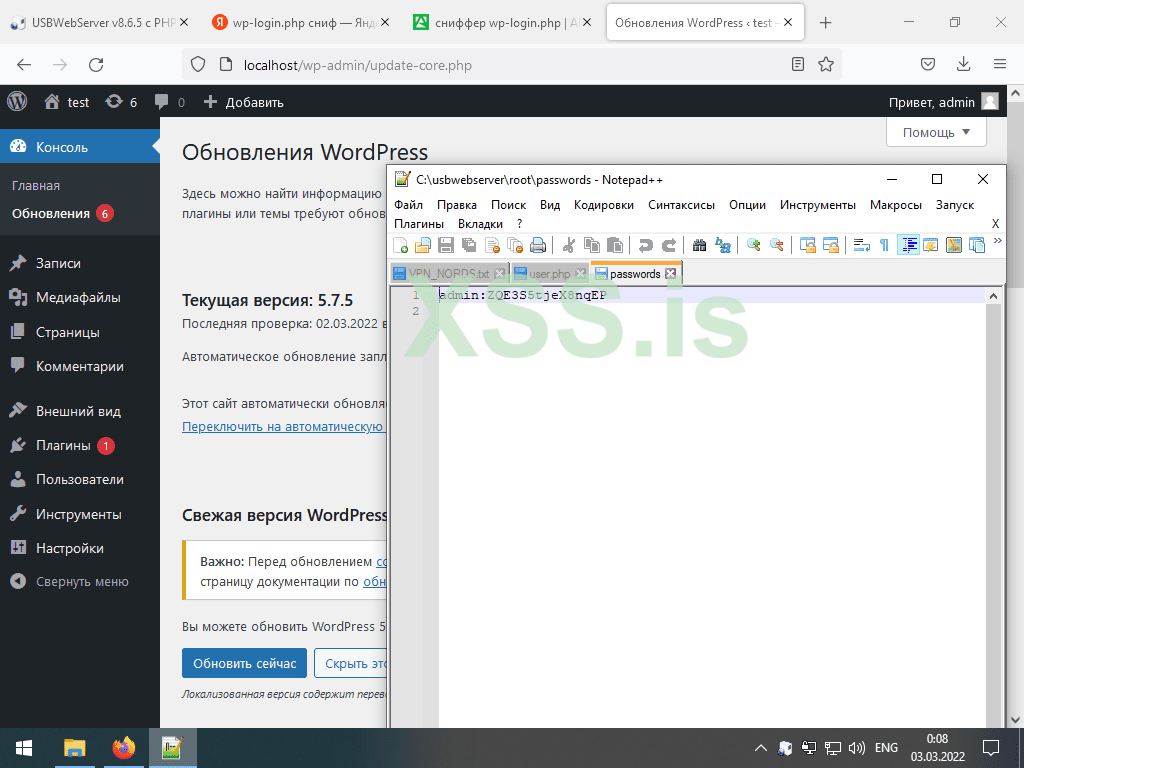Open File Explorer from taskbar
Screen dimensions: 1152x768
coord(74,748)
